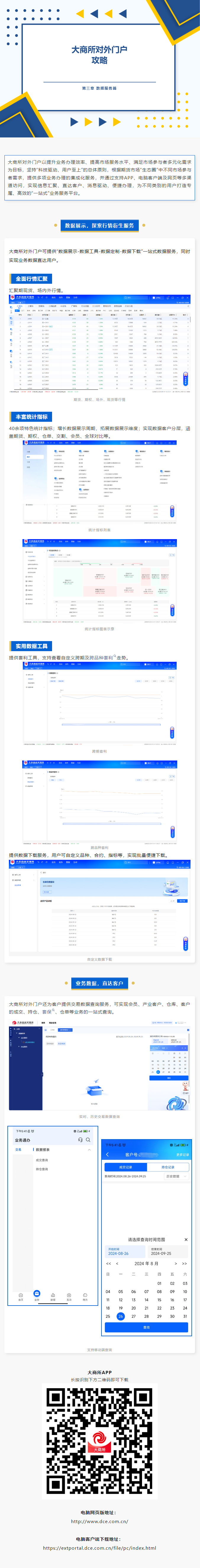Click the 套保 footnote search icon

point(54,1011)
